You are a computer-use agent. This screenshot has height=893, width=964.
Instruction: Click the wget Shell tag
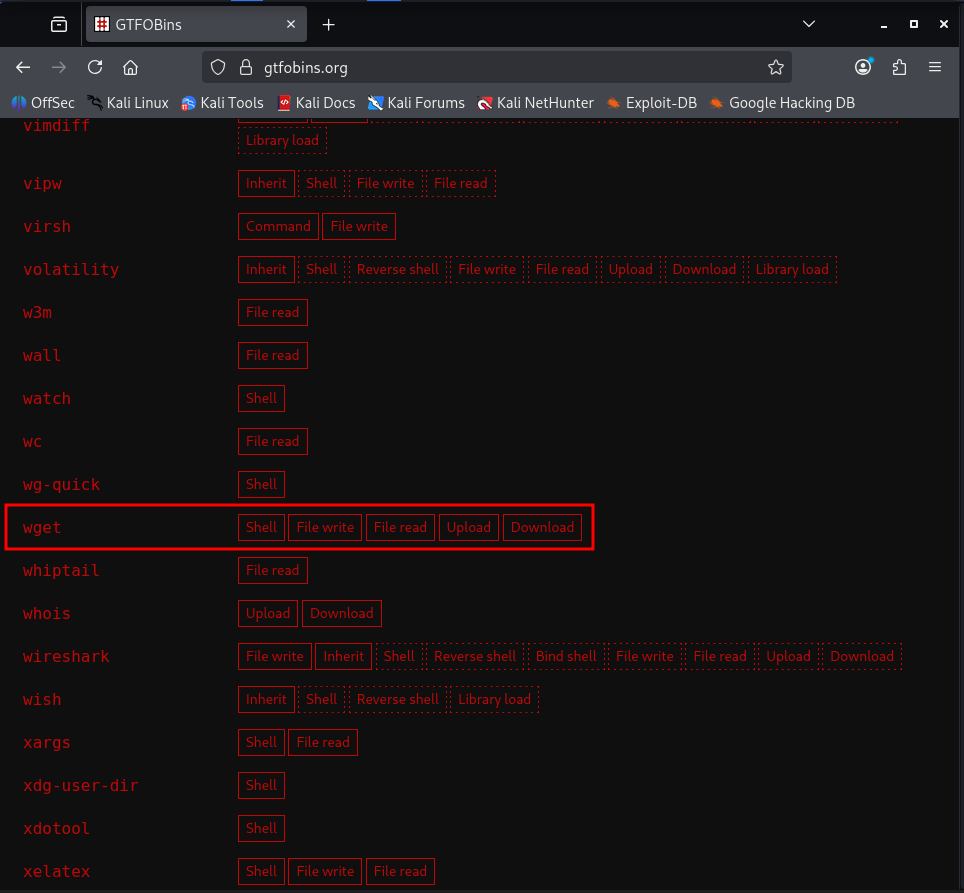(261, 527)
